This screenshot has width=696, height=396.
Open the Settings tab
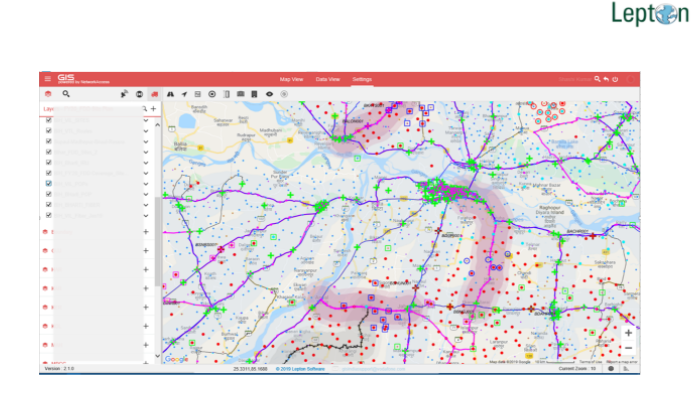[362, 79]
